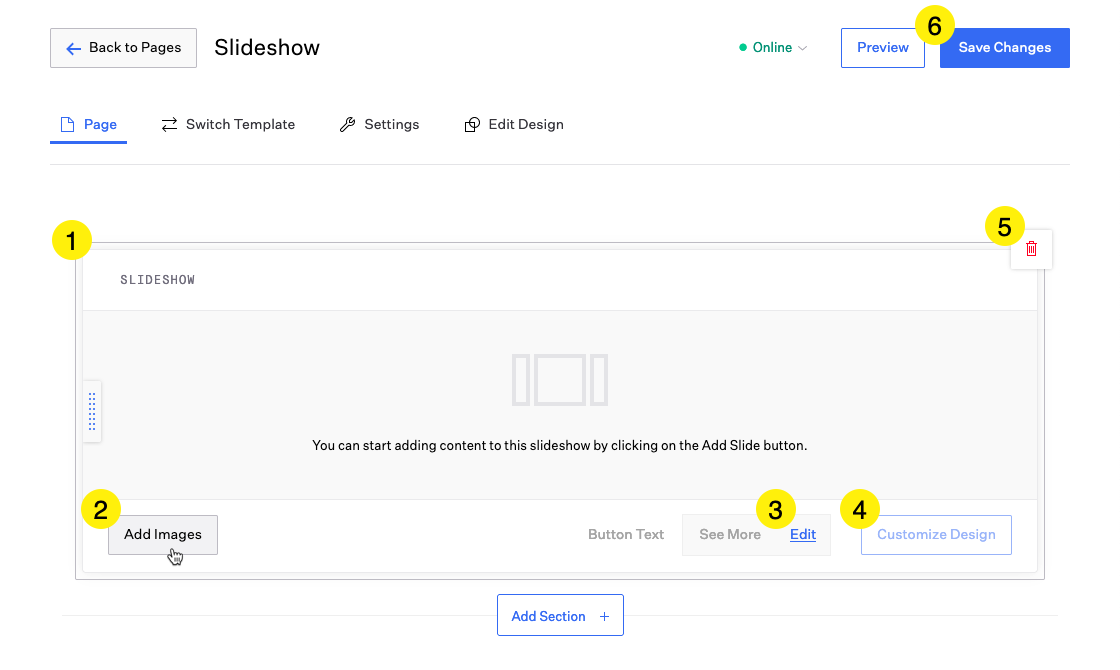Delete the slideshow section with trash icon
The image size is (1120, 670).
[1032, 249]
